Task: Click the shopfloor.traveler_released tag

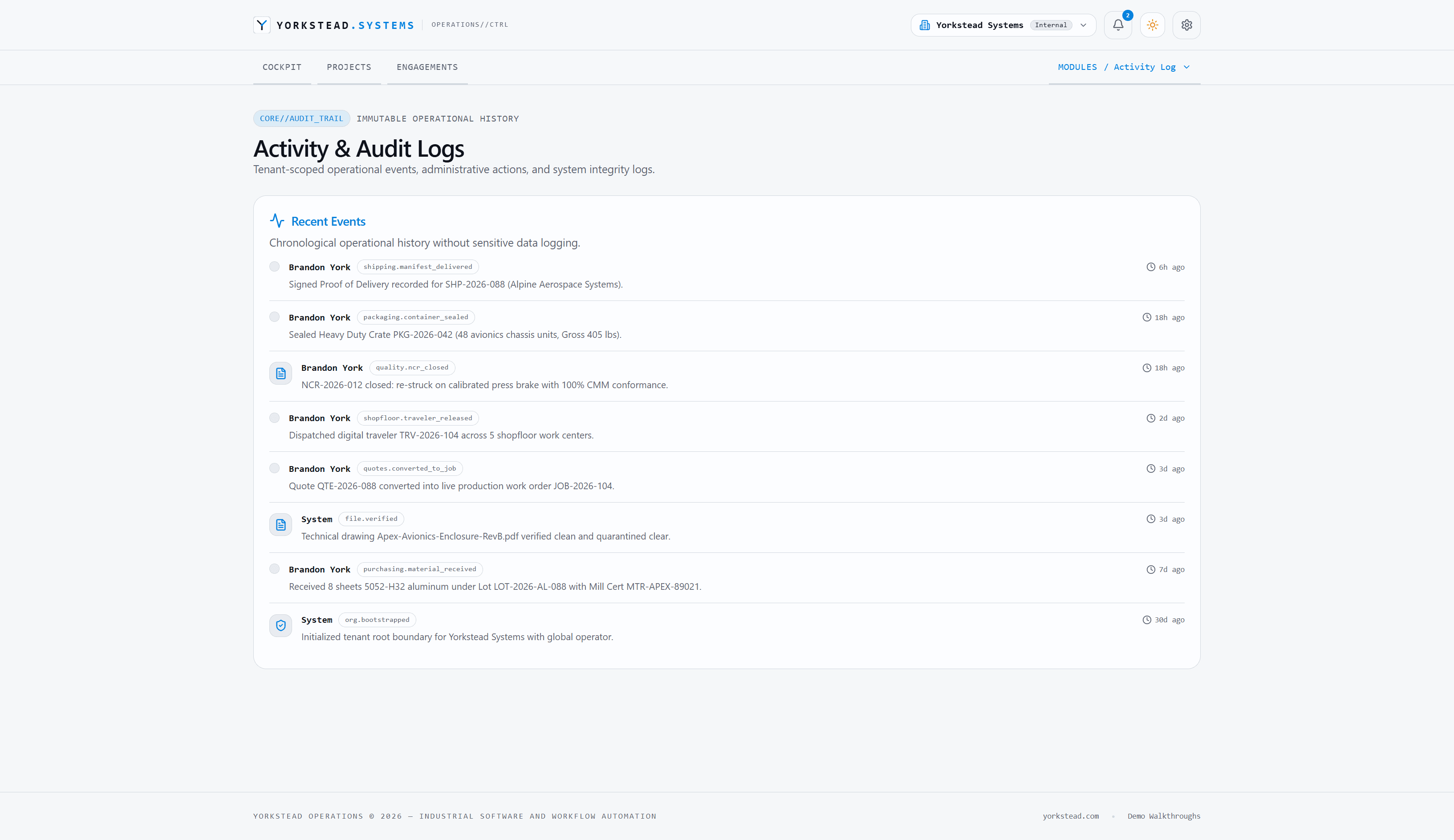Action: point(418,418)
